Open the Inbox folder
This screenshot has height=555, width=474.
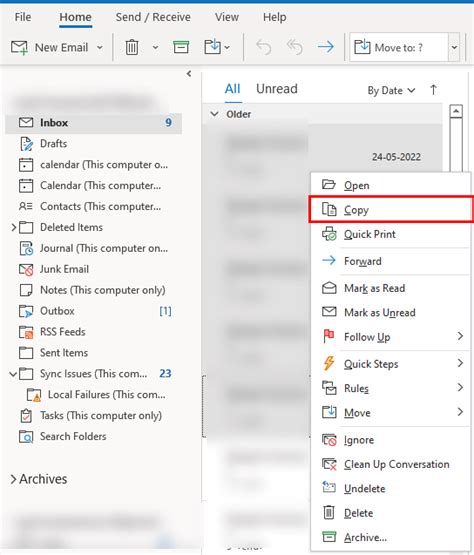tap(93, 123)
